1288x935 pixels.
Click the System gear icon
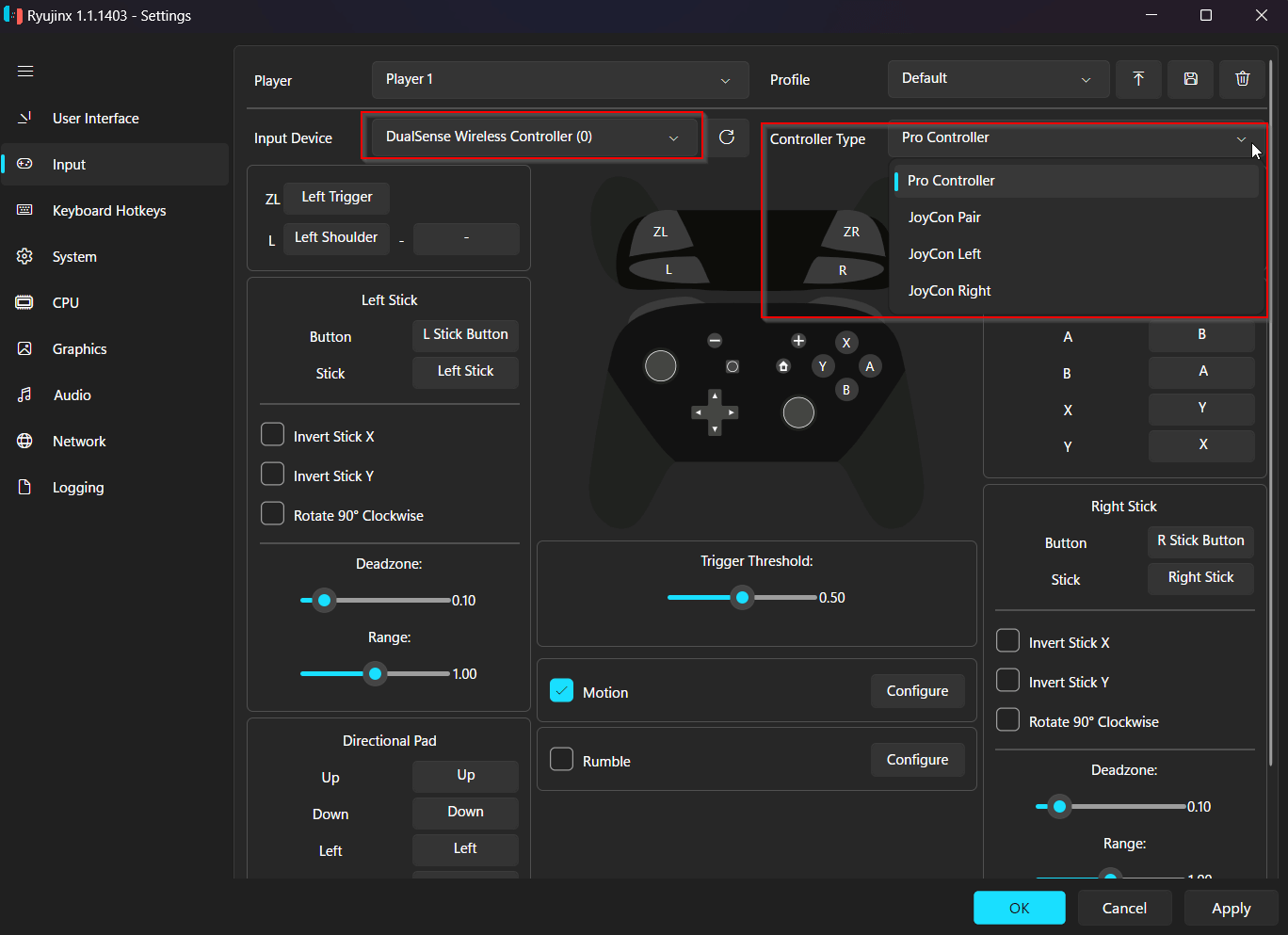[x=25, y=256]
